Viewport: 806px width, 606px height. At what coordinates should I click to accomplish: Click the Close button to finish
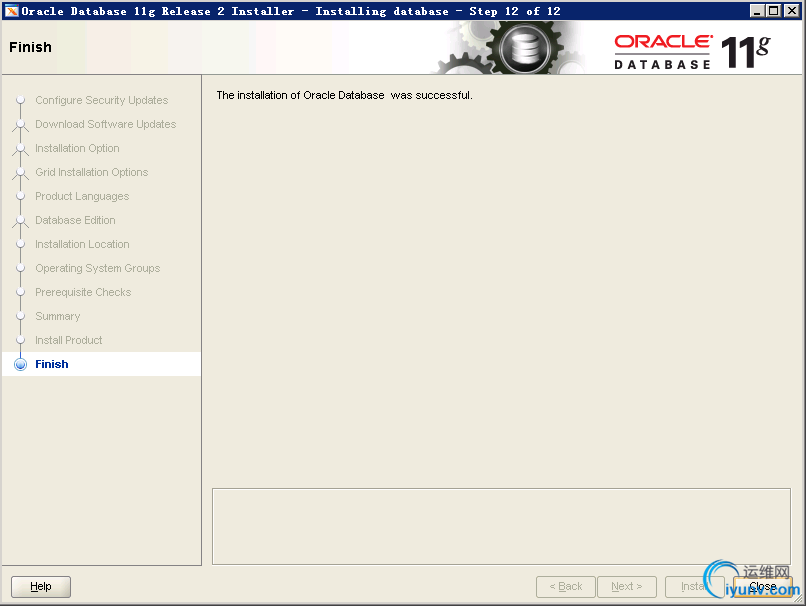[763, 586]
